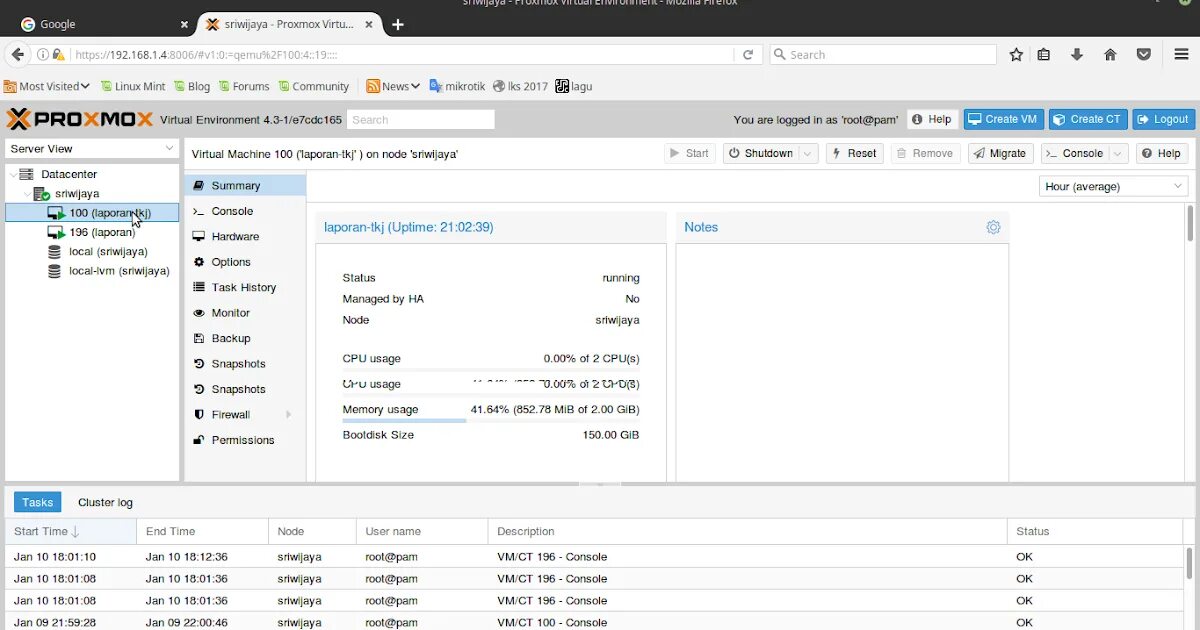1200x630 pixels.
Task: Open the Hardware tab
Action: [x=245, y=237]
